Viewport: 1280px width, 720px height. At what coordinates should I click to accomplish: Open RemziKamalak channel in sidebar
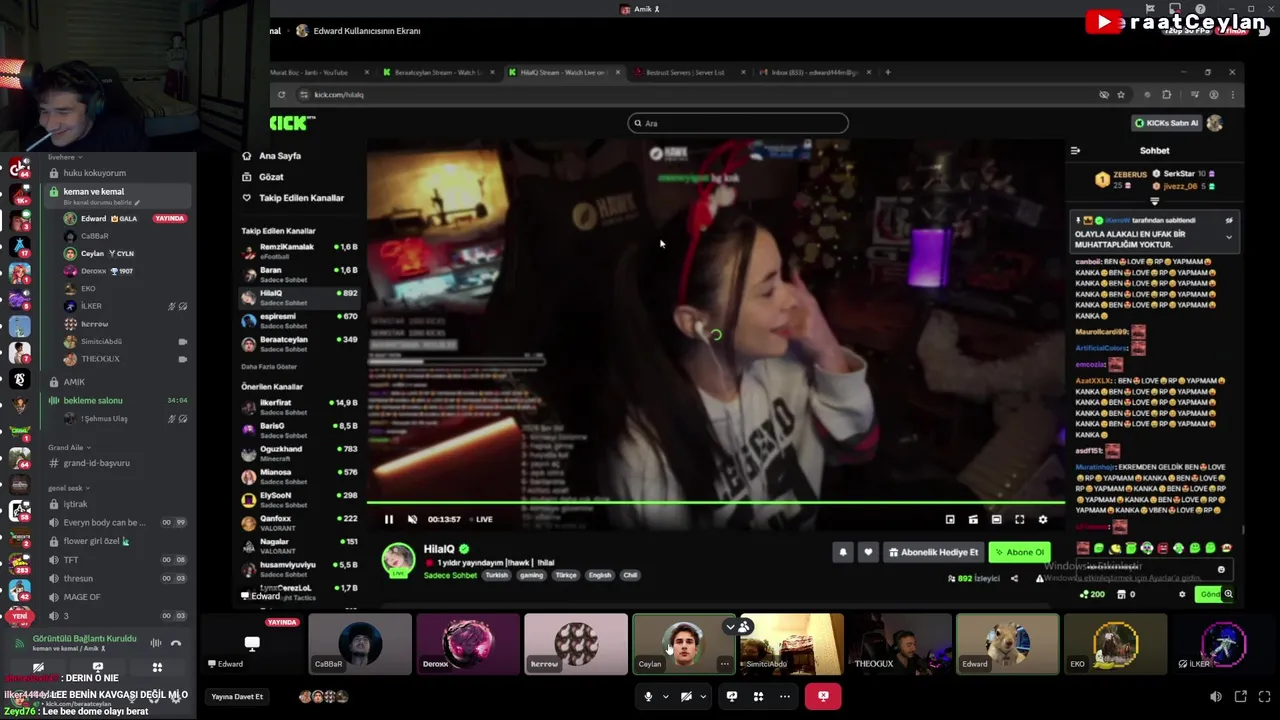coord(299,250)
